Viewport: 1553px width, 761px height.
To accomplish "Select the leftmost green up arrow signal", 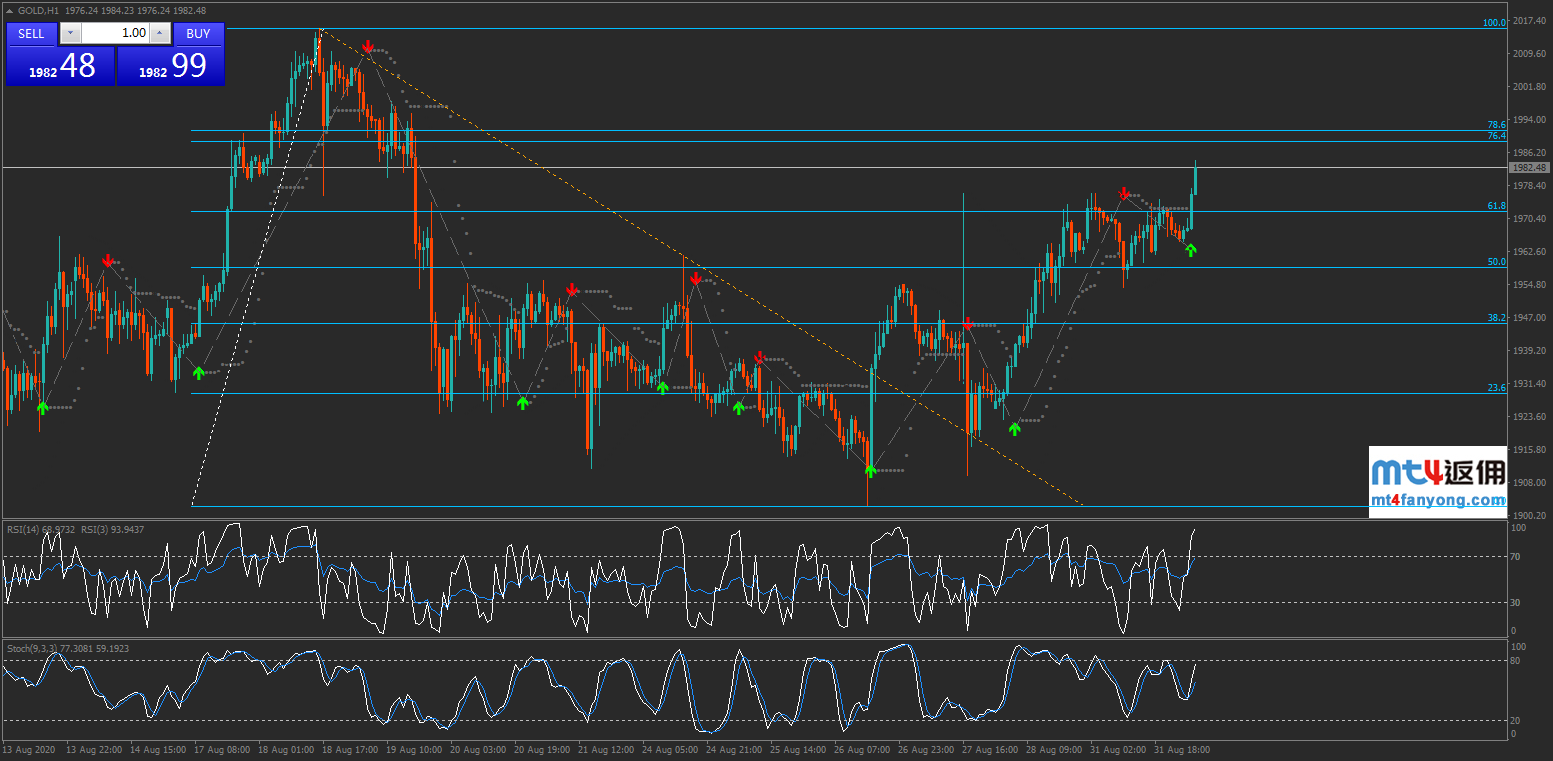I will pyautogui.click(x=42, y=407).
